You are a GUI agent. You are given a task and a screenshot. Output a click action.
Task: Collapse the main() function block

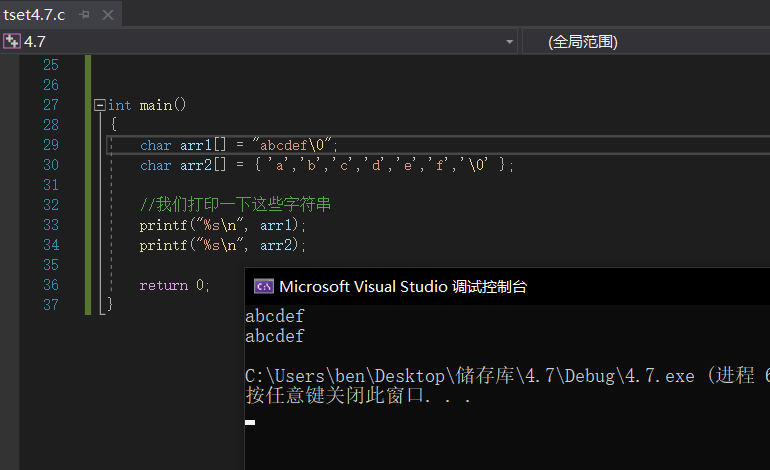[x=99, y=105]
